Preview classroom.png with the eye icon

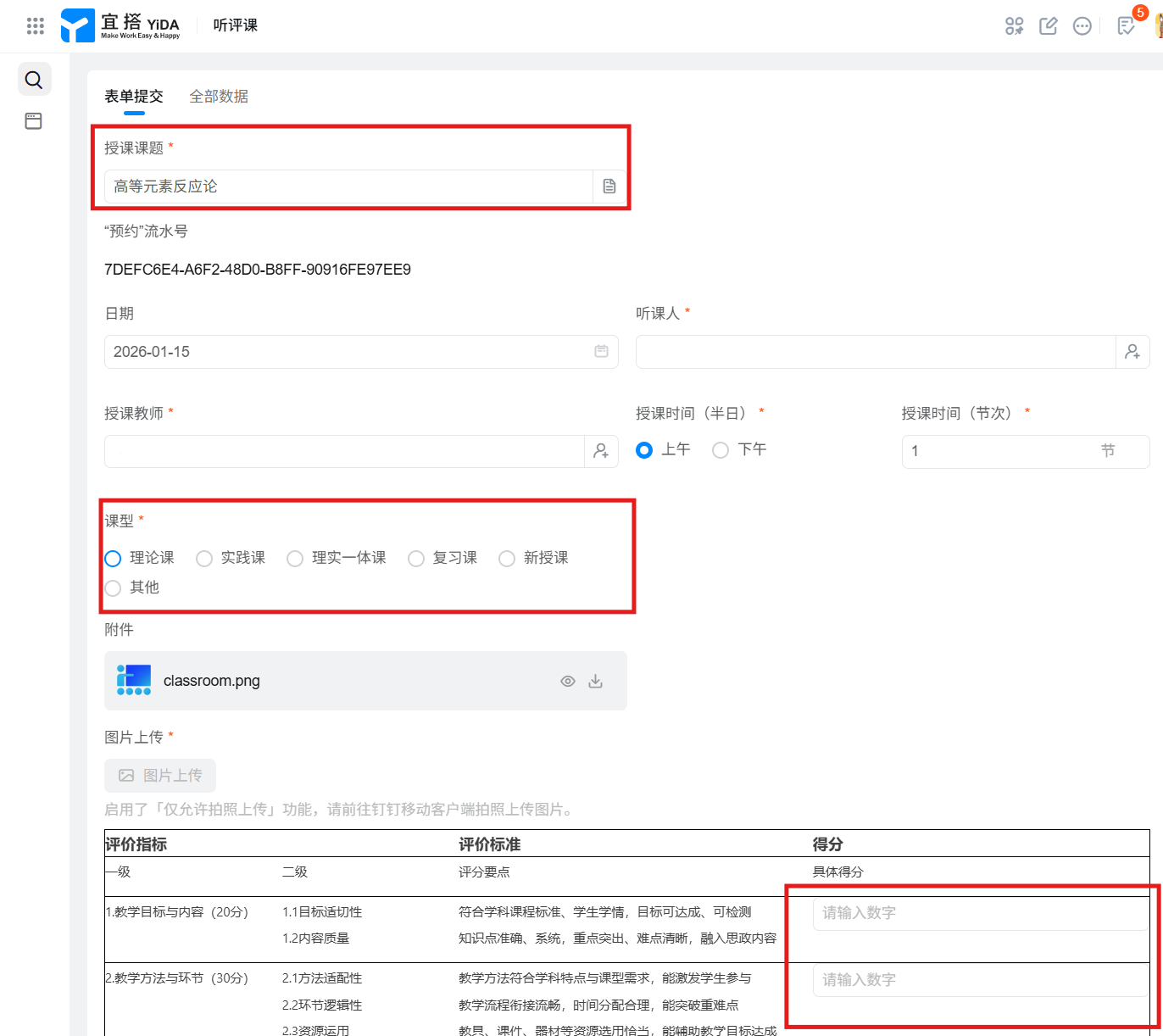pos(568,681)
